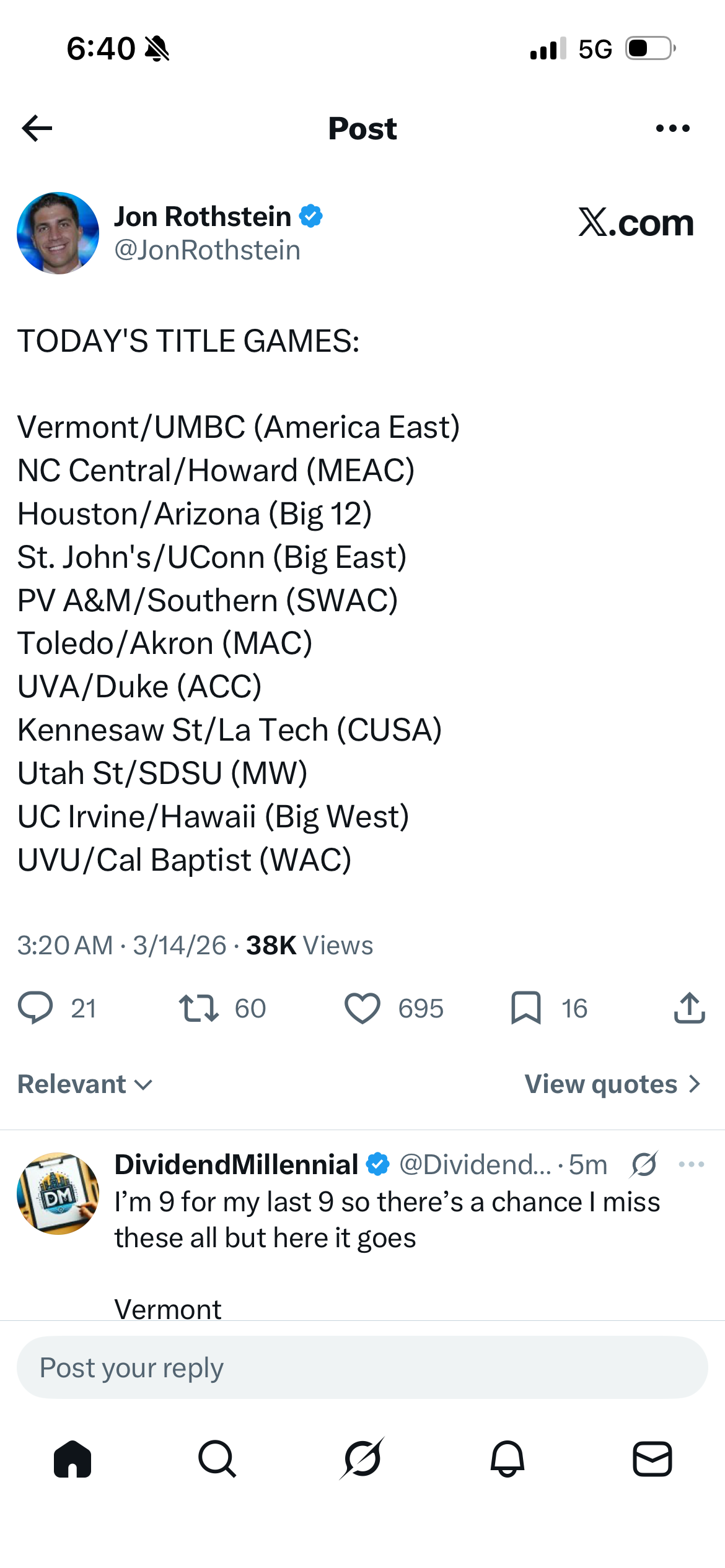This screenshot has width=725, height=1568.
Task: Tap DividendMillennial's avatar
Action: click(x=58, y=1193)
